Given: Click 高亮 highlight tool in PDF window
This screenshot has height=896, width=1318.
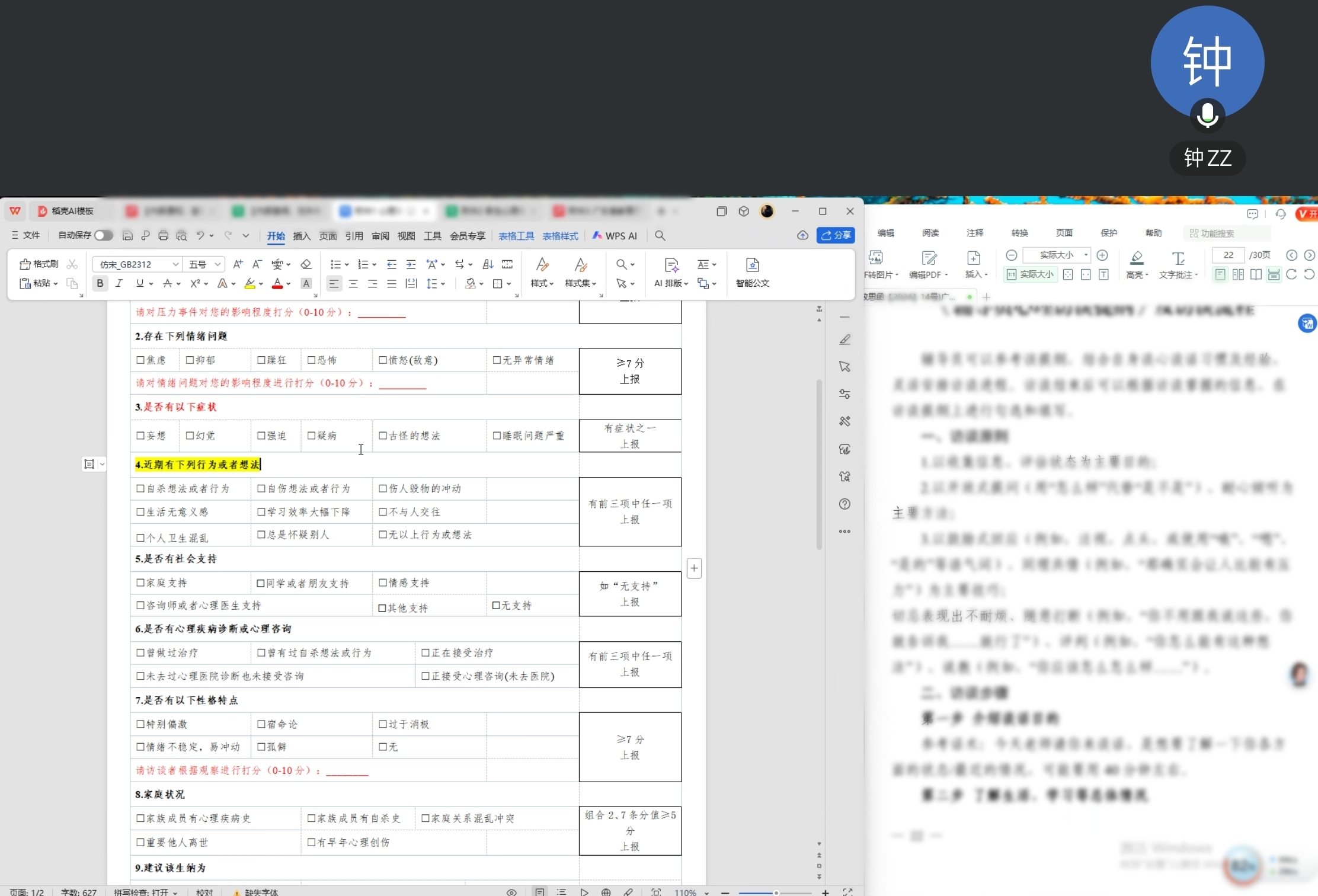Looking at the screenshot, I should coord(1137,264).
